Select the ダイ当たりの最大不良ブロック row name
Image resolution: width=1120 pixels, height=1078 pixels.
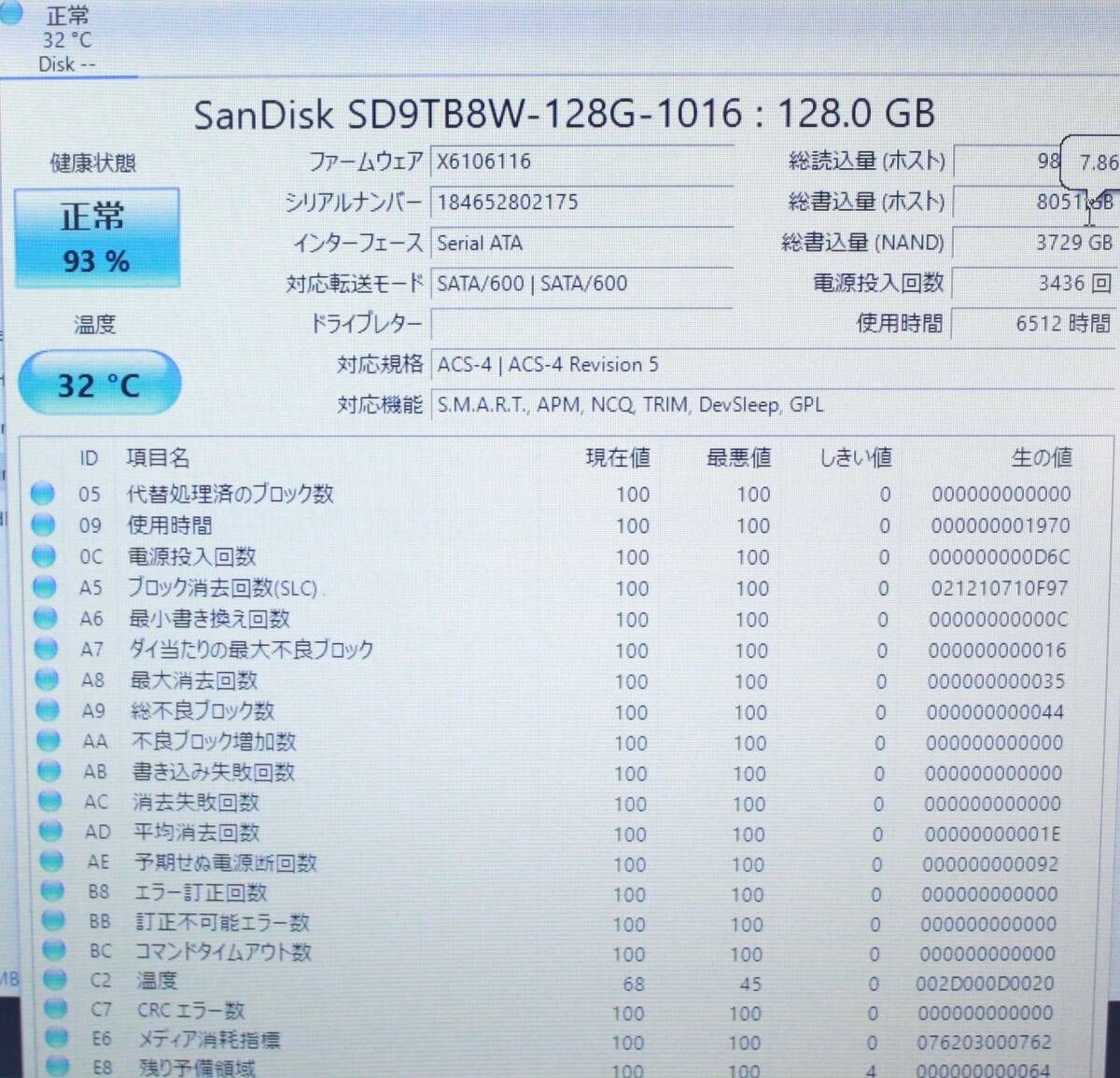[251, 650]
